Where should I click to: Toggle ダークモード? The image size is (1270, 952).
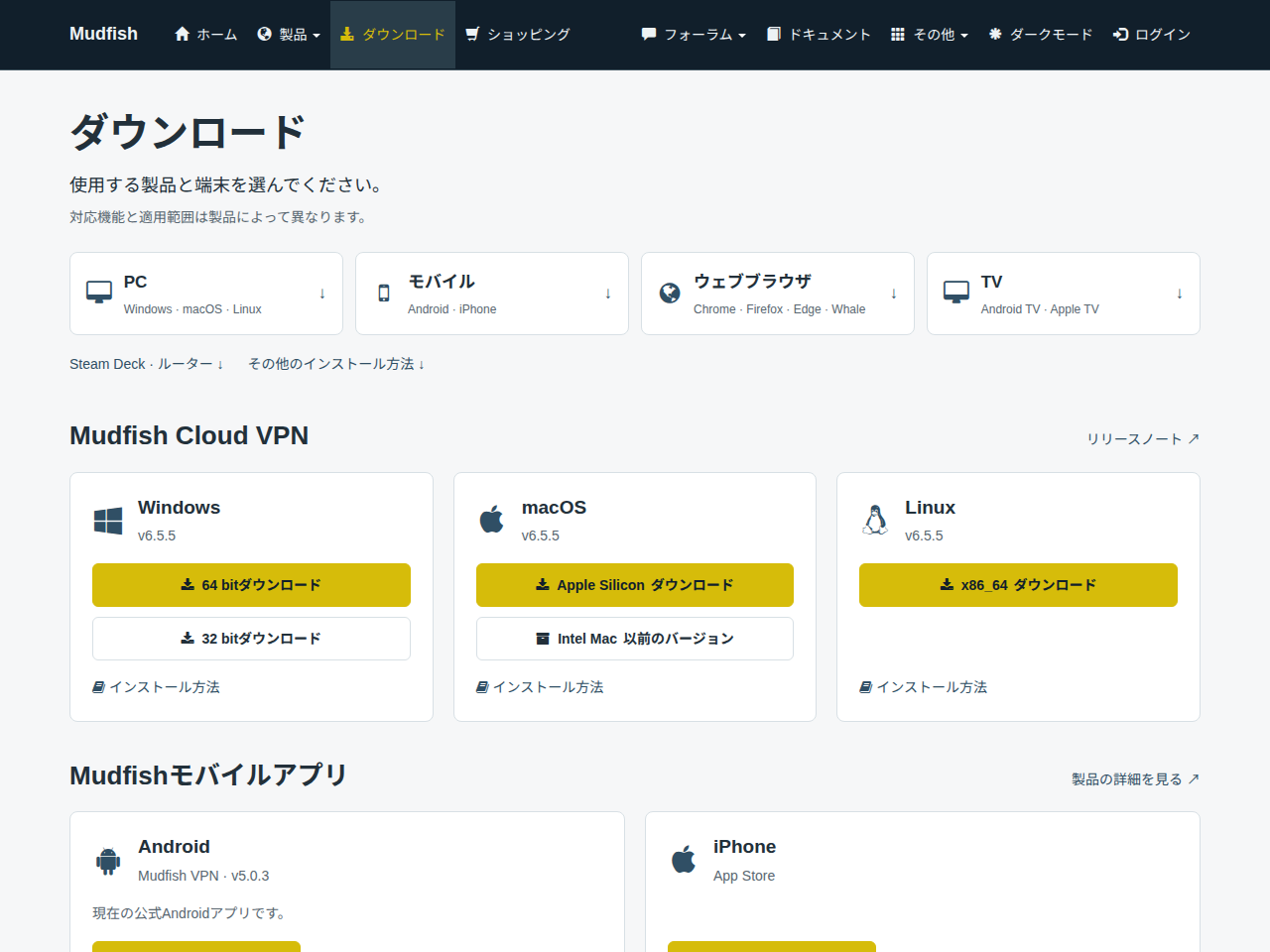(x=1041, y=35)
